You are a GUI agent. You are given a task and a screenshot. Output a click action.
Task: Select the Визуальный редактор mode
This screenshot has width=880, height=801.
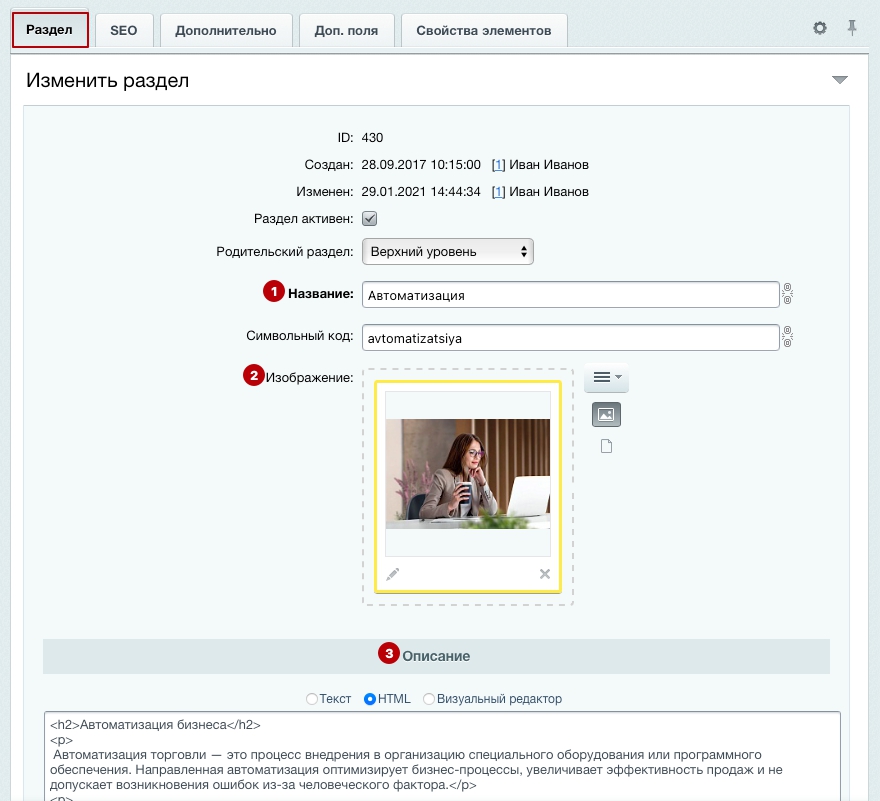coord(429,699)
